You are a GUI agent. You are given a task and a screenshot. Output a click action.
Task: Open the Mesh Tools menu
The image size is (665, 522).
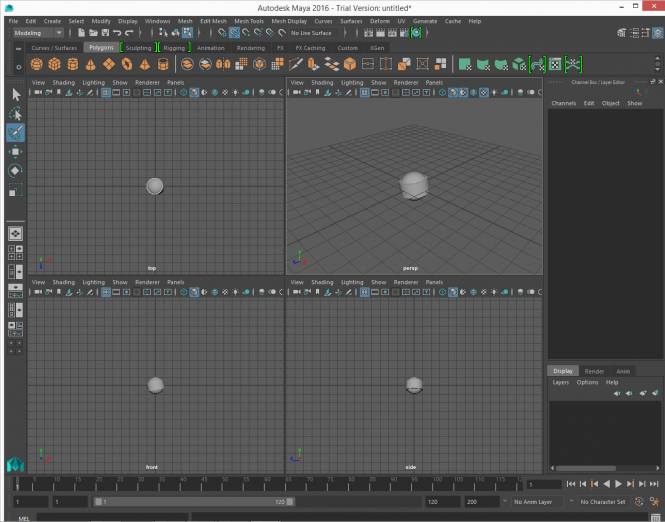(249, 21)
